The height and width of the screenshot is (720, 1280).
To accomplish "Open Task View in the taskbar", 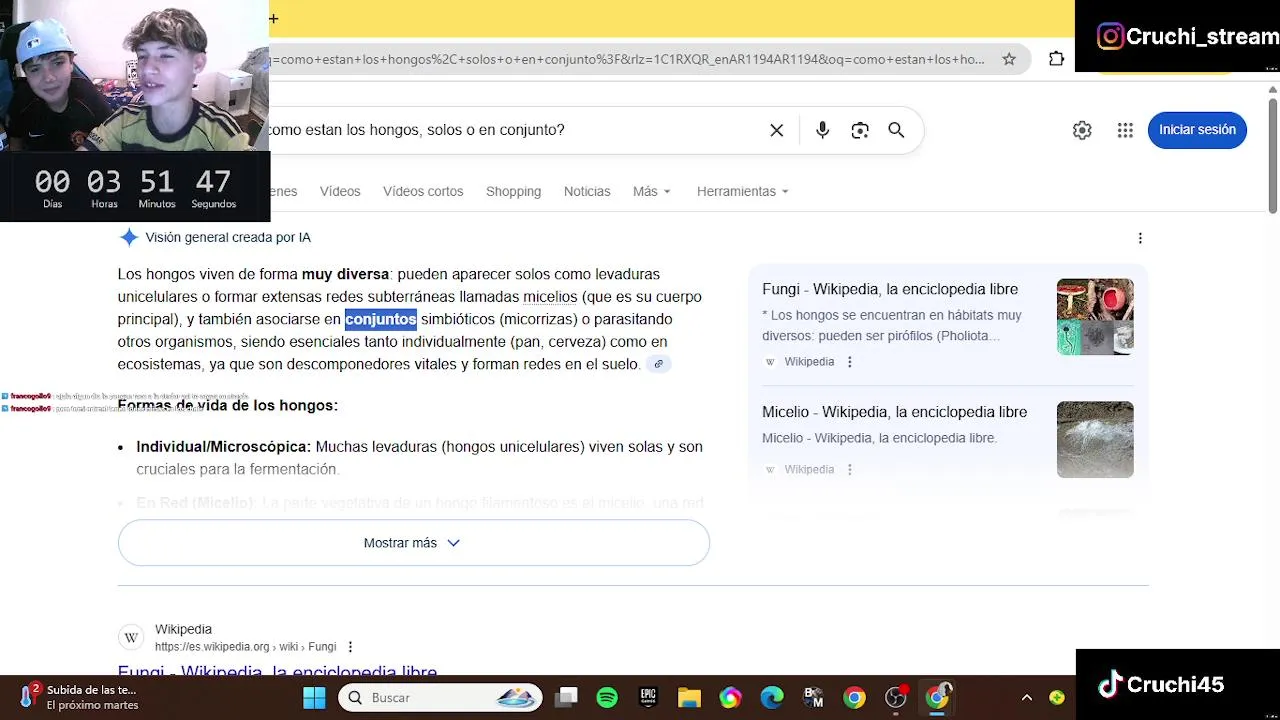I will tap(567, 697).
